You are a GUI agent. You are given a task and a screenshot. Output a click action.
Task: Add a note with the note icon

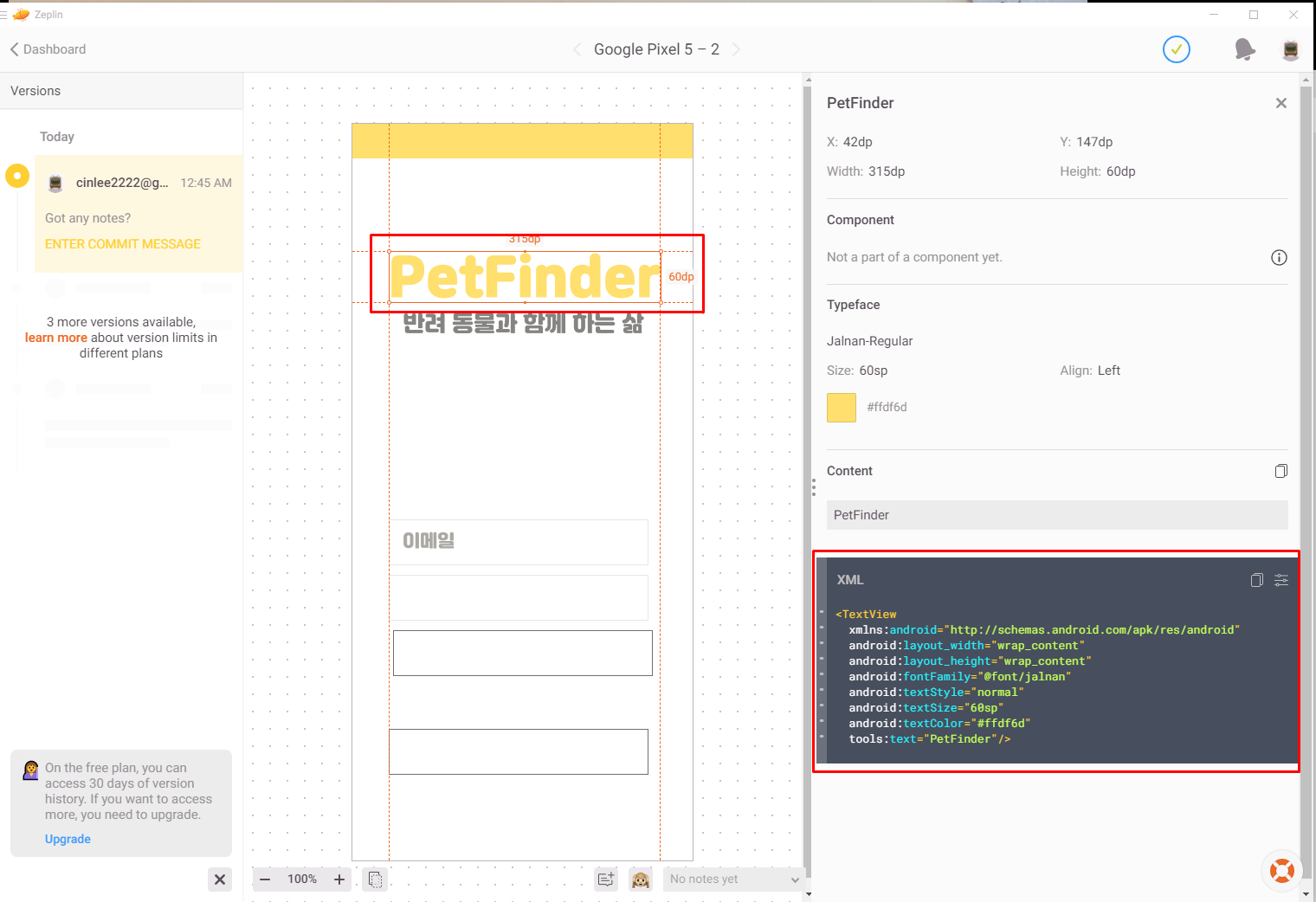click(606, 879)
